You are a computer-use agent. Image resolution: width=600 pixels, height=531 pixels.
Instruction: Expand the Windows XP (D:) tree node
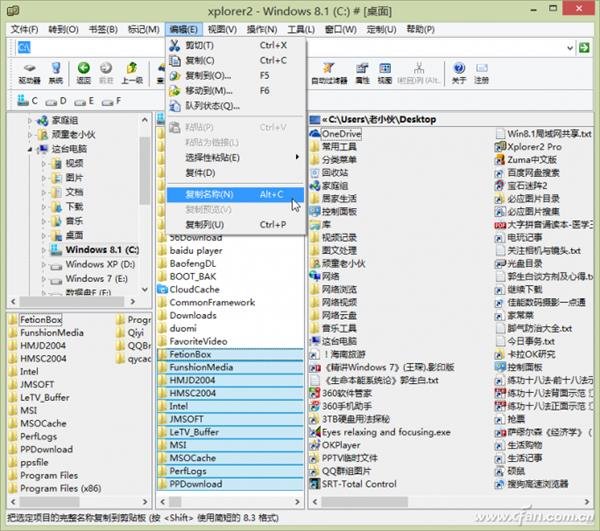(44, 264)
